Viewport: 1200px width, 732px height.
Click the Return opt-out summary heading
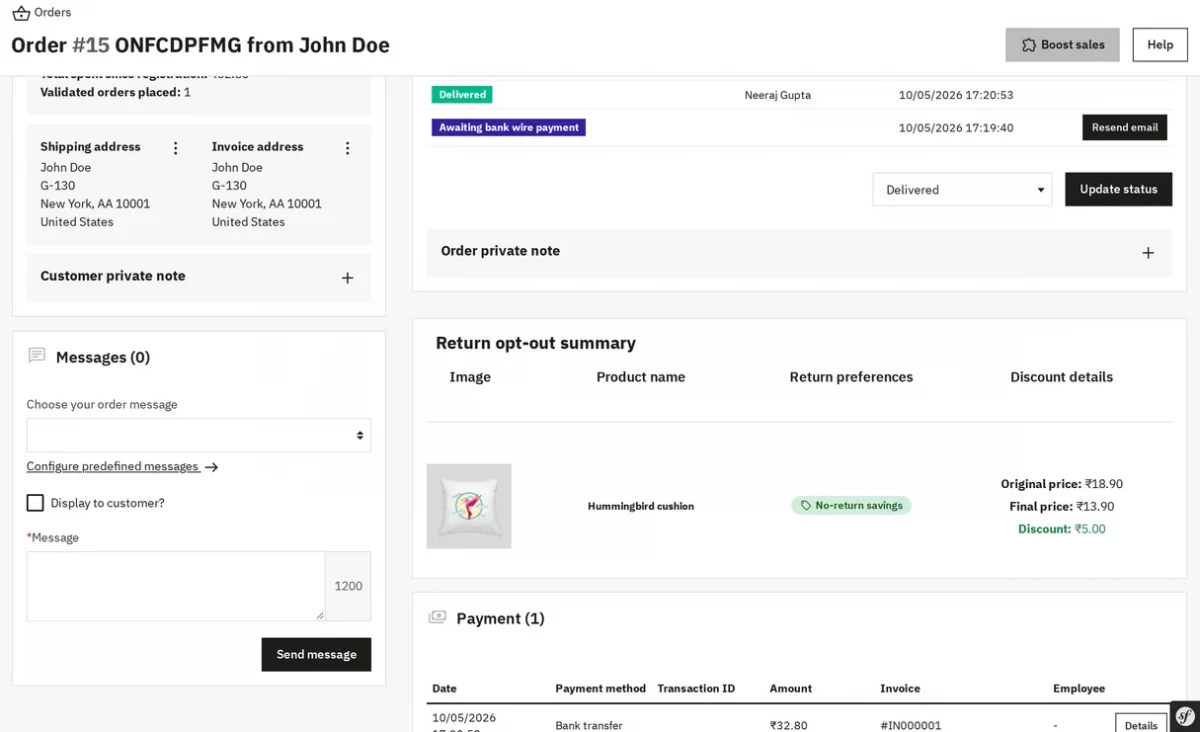click(536, 343)
